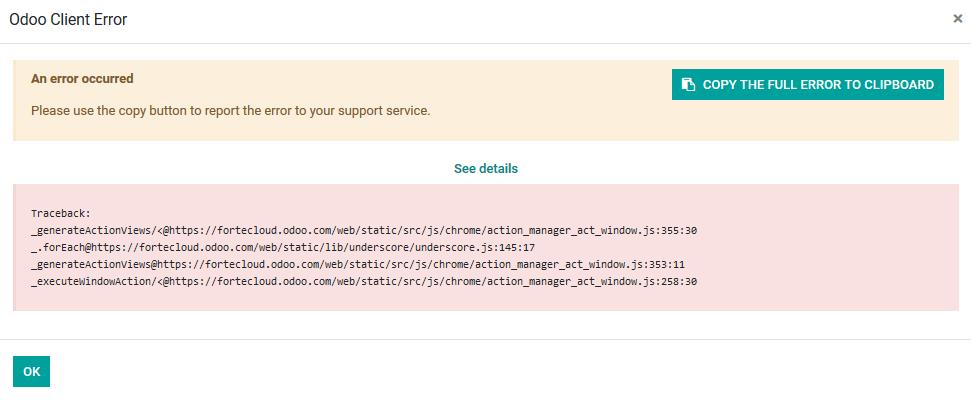971x405 pixels.
Task: Select the traceback line ending 355:30
Action: (x=363, y=230)
